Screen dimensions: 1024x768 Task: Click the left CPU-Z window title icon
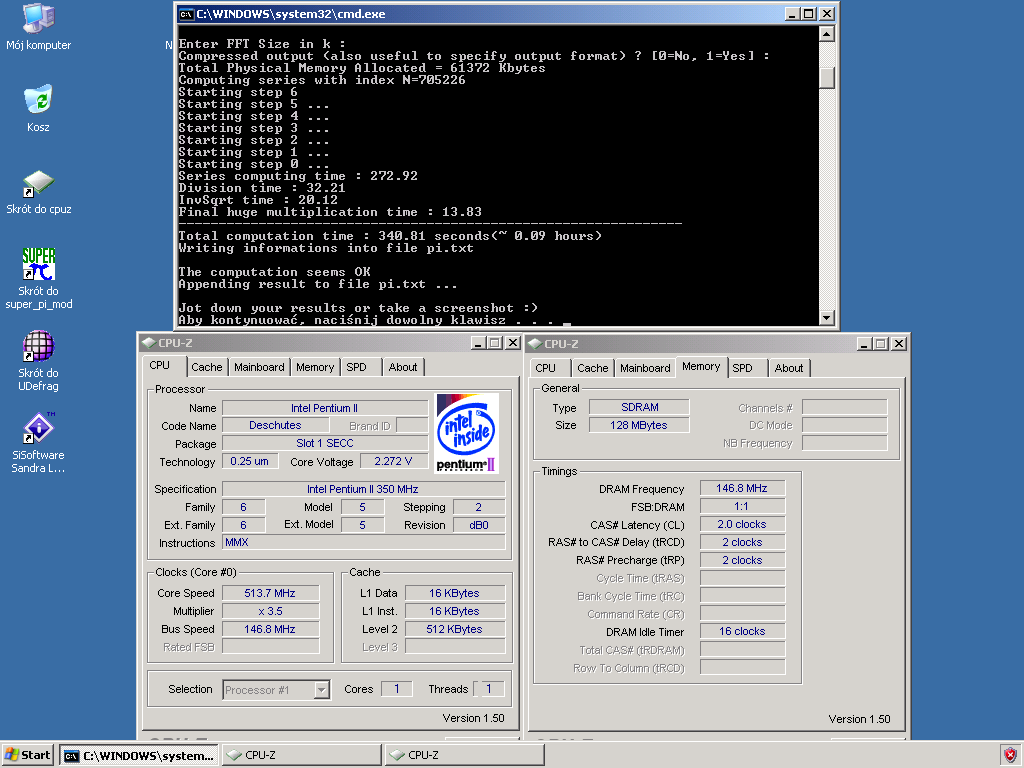[149, 343]
